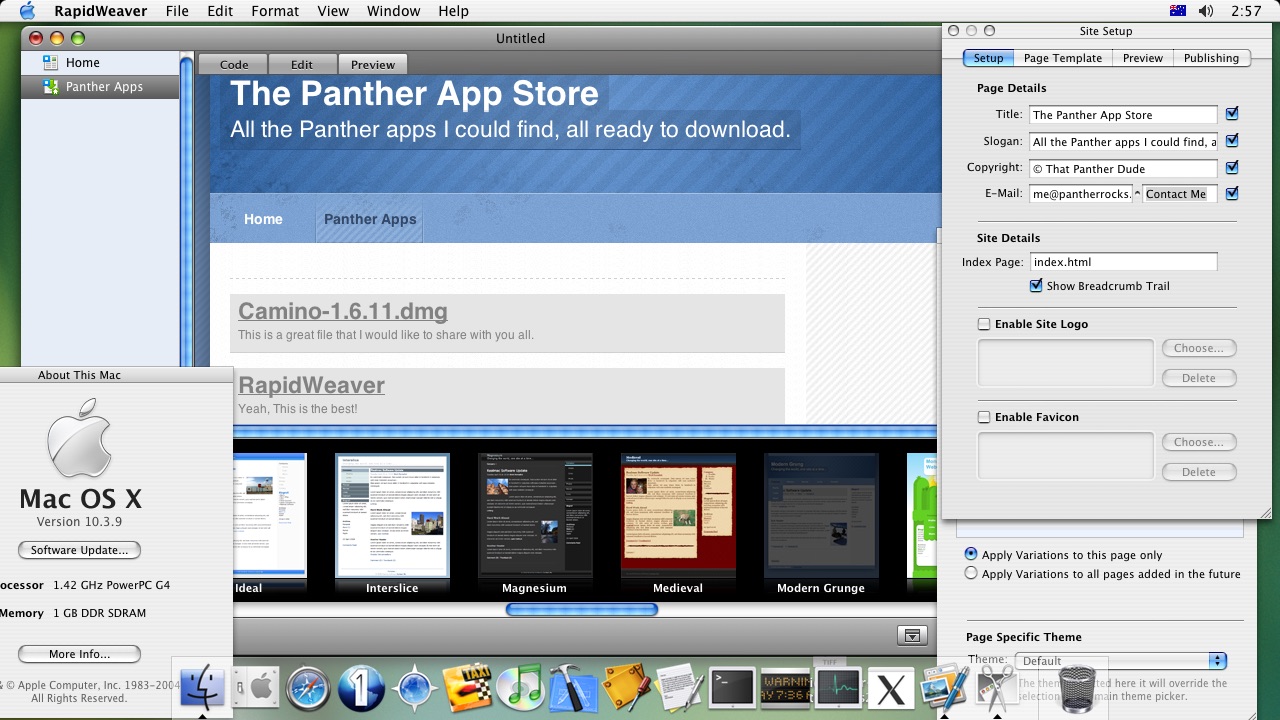Open the Camino-1.6.11.dmg link

click(343, 311)
